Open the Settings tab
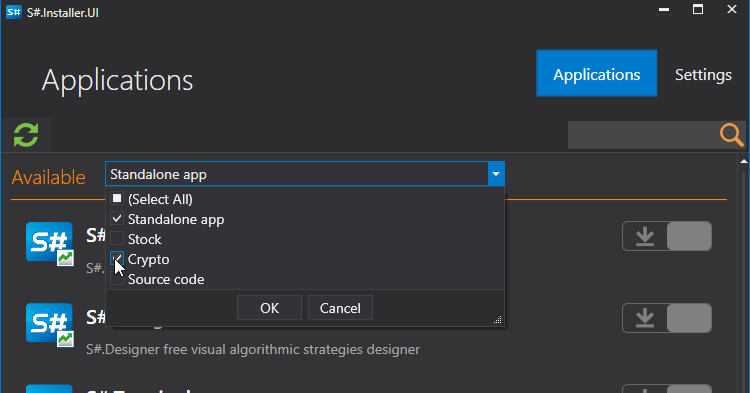Viewport: 750px width, 393px height. click(x=703, y=75)
